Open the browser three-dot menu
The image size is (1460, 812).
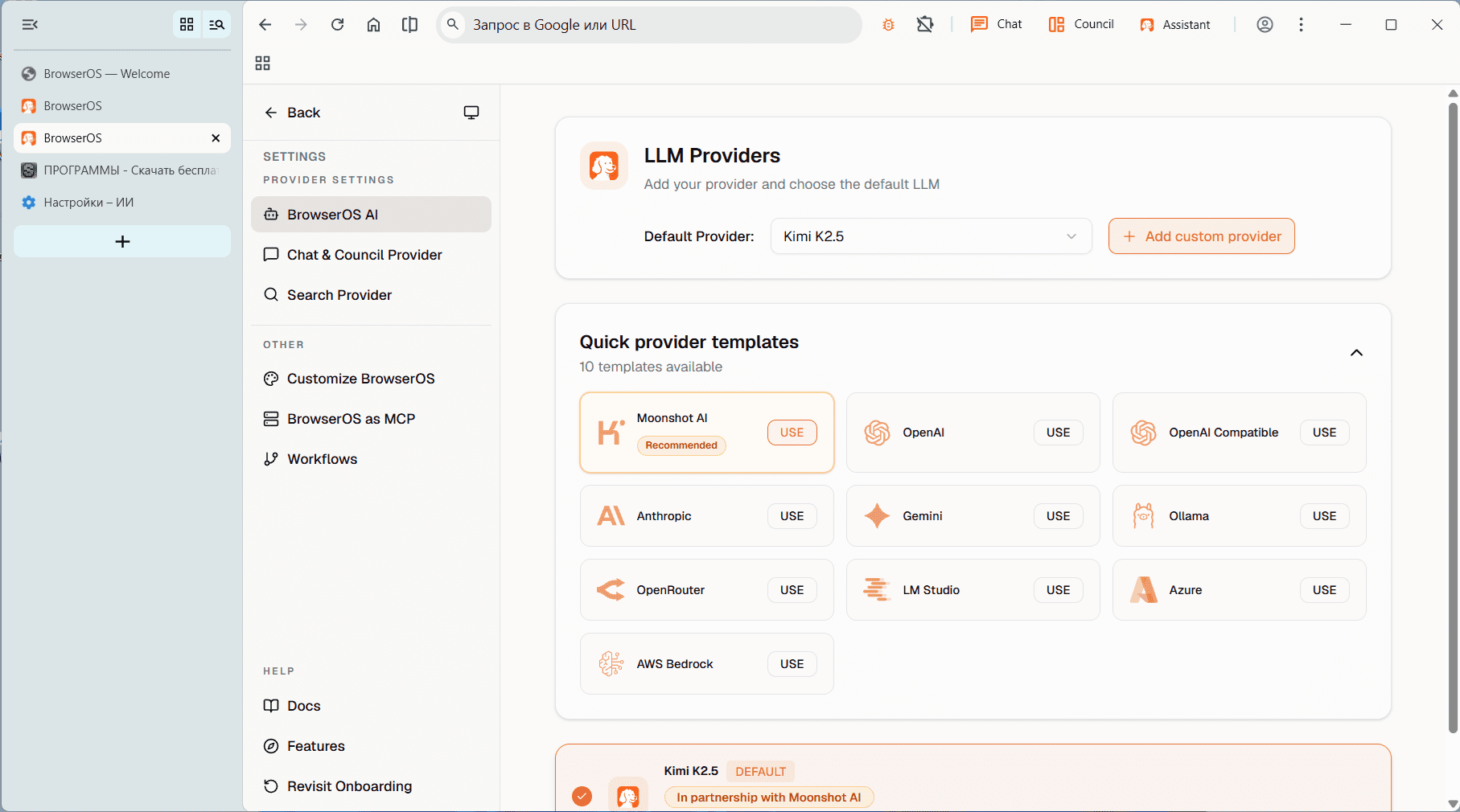click(x=1301, y=25)
